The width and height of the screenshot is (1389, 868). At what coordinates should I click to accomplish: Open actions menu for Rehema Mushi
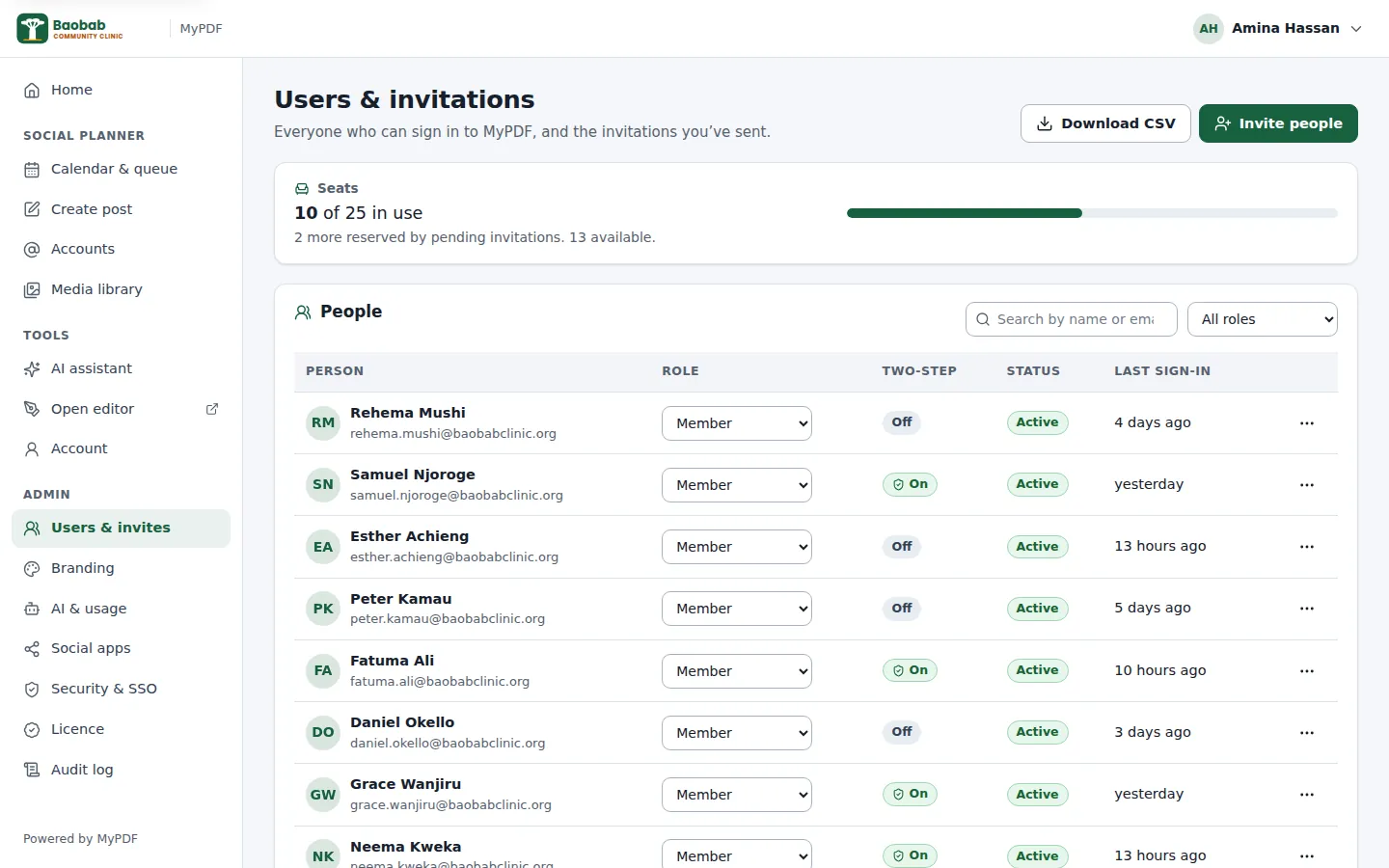point(1307,423)
